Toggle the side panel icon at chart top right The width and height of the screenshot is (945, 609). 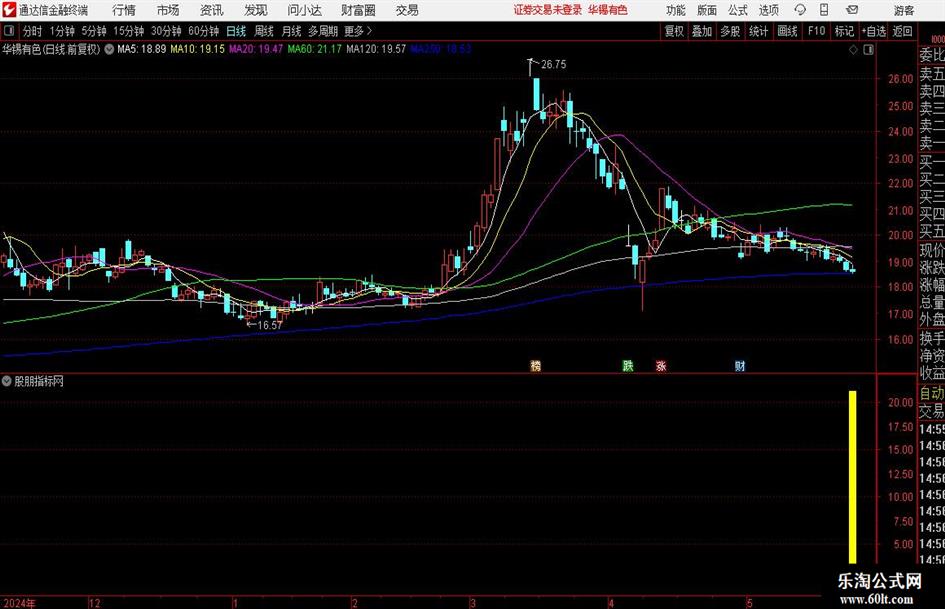(868, 50)
